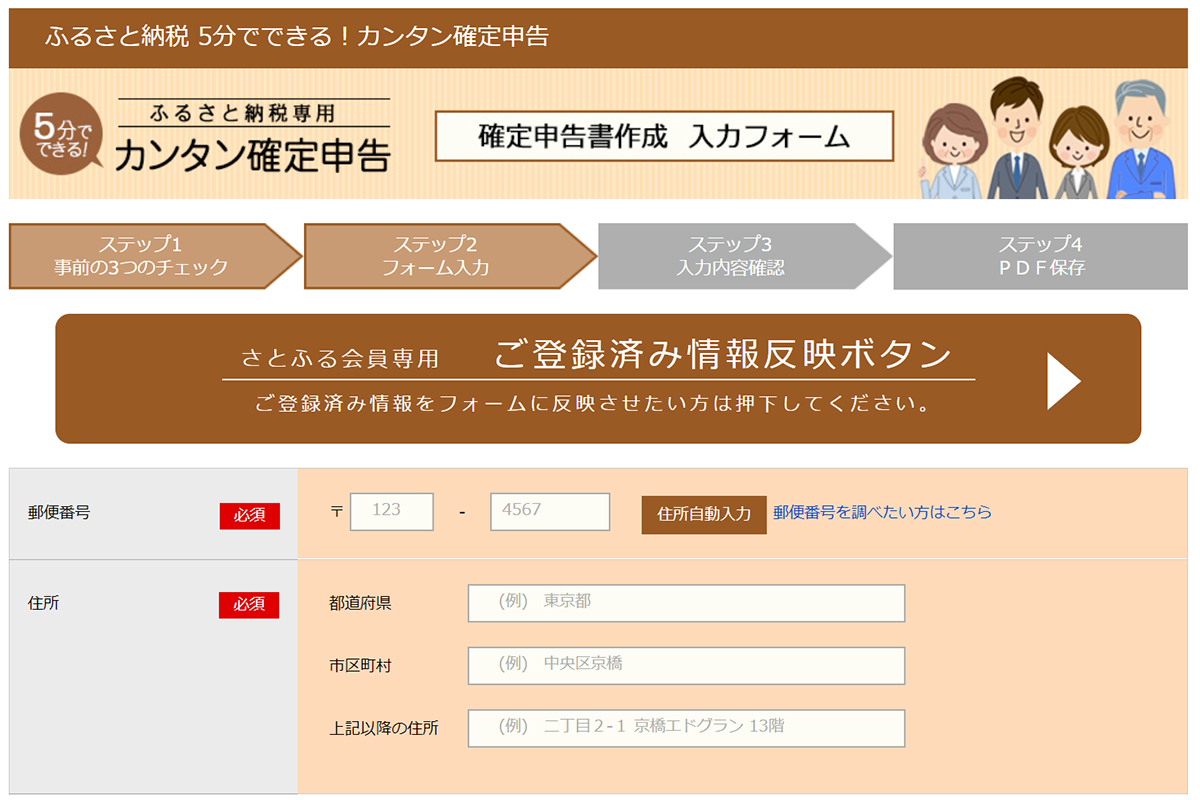The image size is (1200, 800).
Task: Click the red 必須 badge beside 住所
Action: tap(249, 605)
